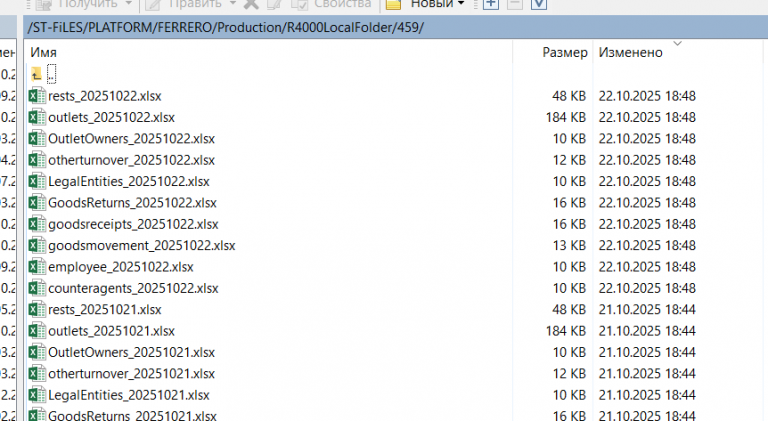Click the Excel icon of LegalEntities_20251021.xlsx
768x421 pixels.
(x=37, y=395)
